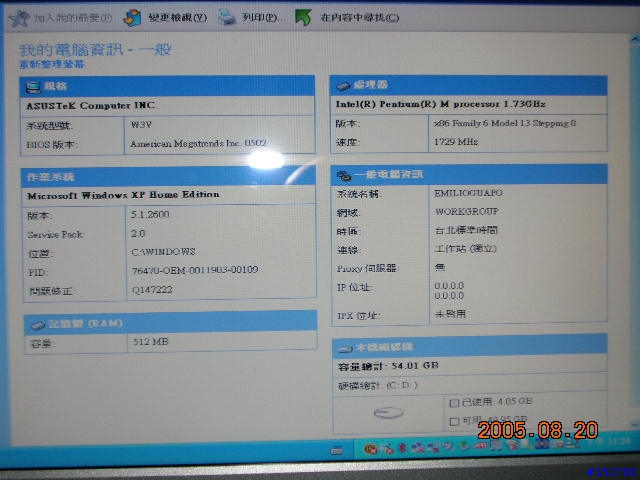This screenshot has width=640, height=480.
Task: Click the computer icon in 規格 header
Action: coord(33,87)
